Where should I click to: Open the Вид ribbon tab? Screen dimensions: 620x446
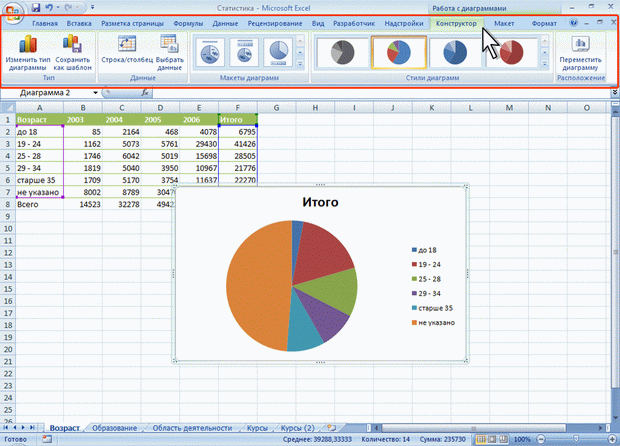(x=318, y=23)
